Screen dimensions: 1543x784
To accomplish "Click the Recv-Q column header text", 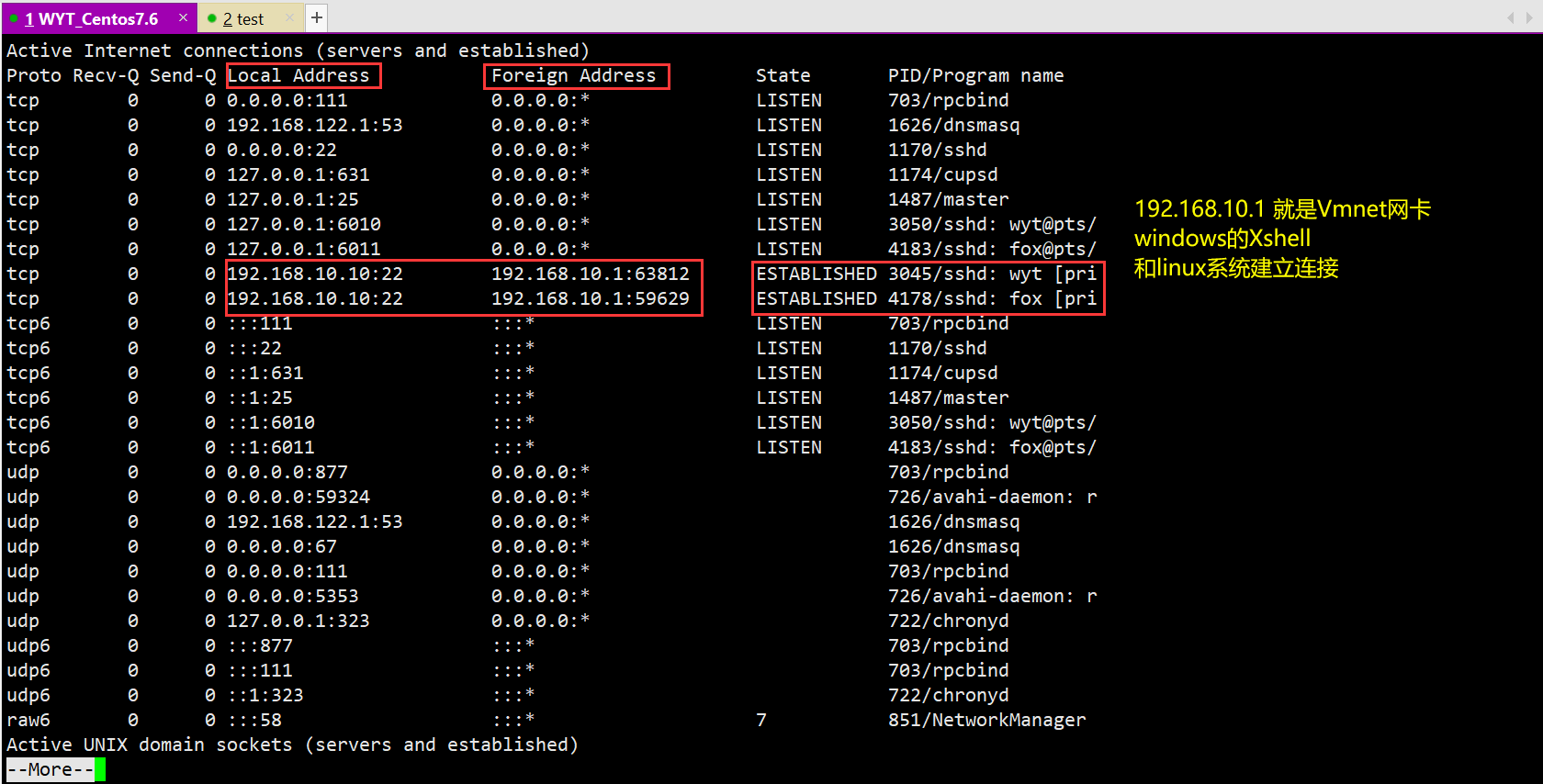I will pos(106,75).
